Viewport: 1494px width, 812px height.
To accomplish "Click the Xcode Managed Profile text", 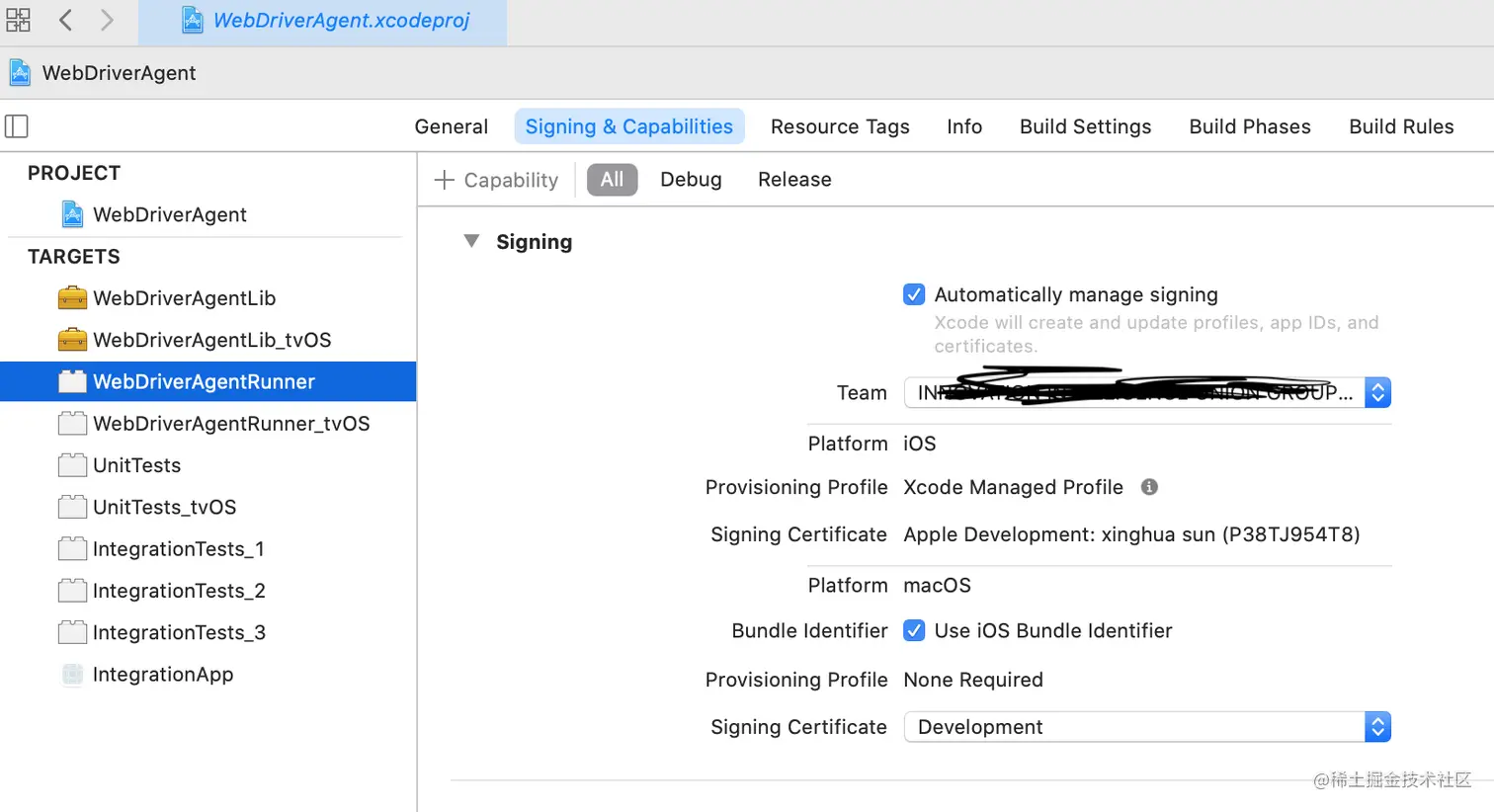I will 1013,487.
